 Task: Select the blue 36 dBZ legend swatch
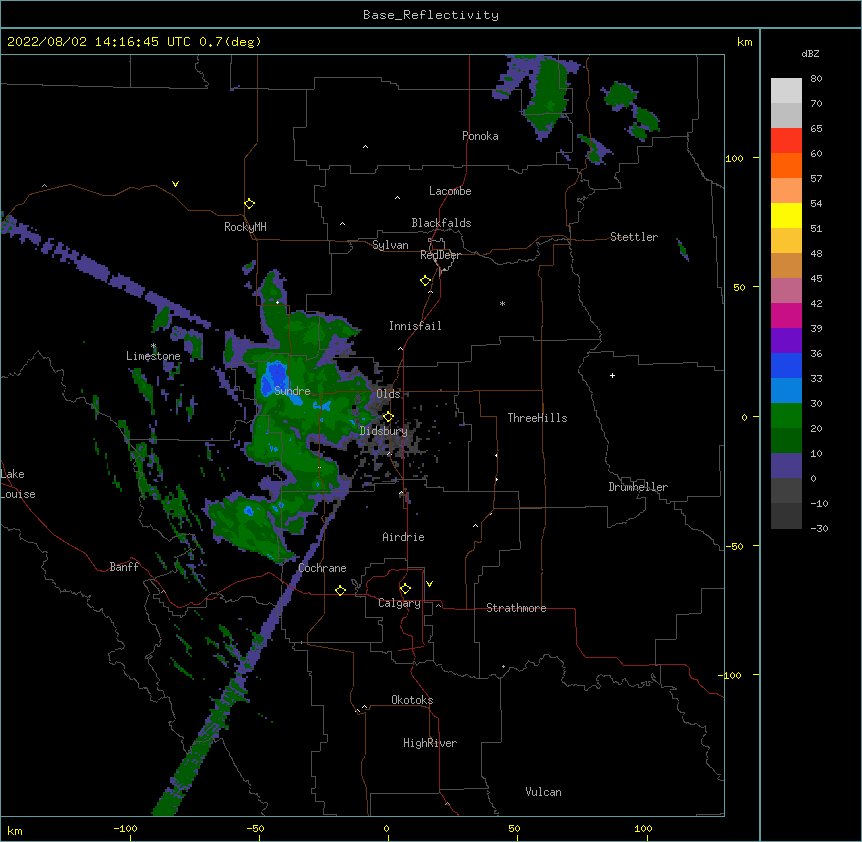pos(786,365)
